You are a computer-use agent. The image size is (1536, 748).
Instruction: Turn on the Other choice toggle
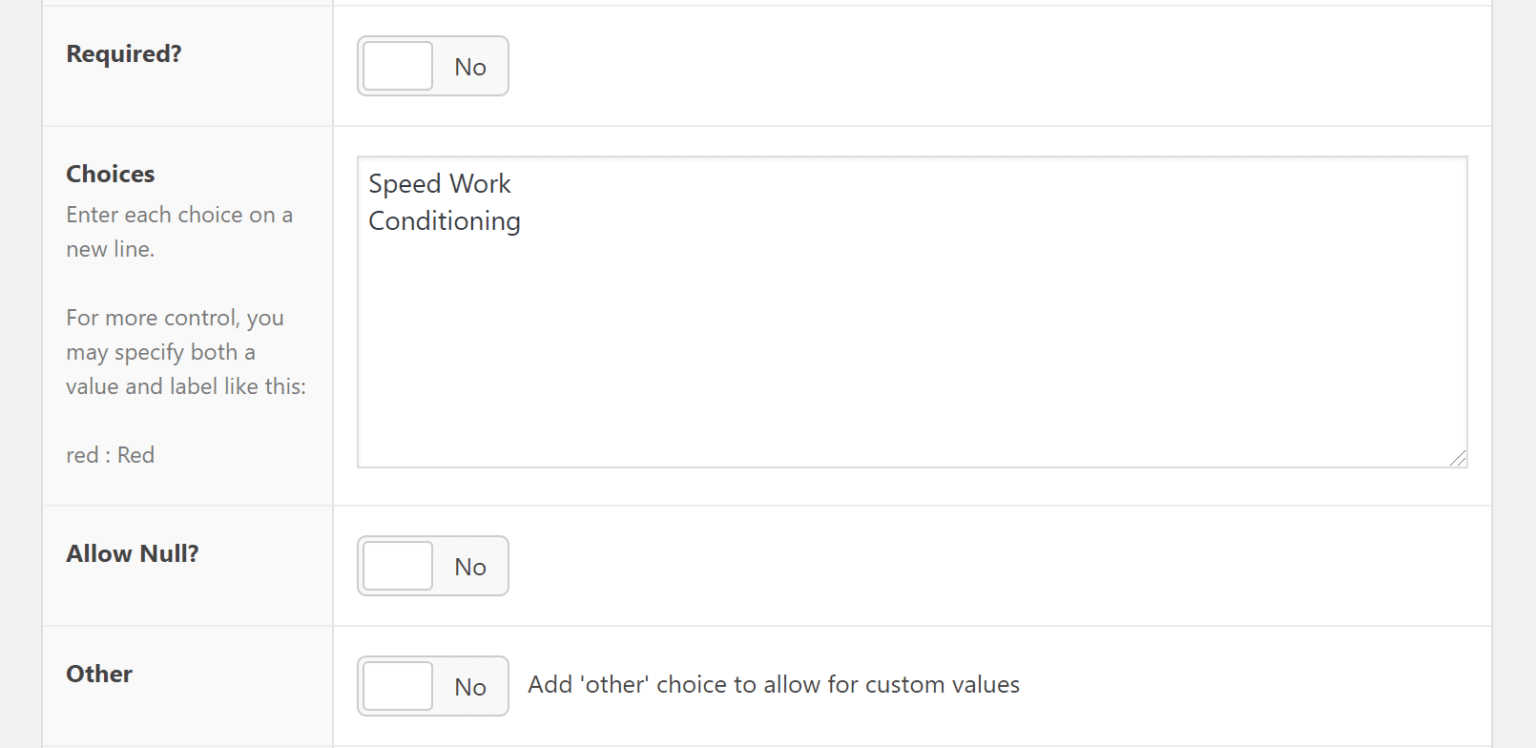pyautogui.click(x=432, y=686)
